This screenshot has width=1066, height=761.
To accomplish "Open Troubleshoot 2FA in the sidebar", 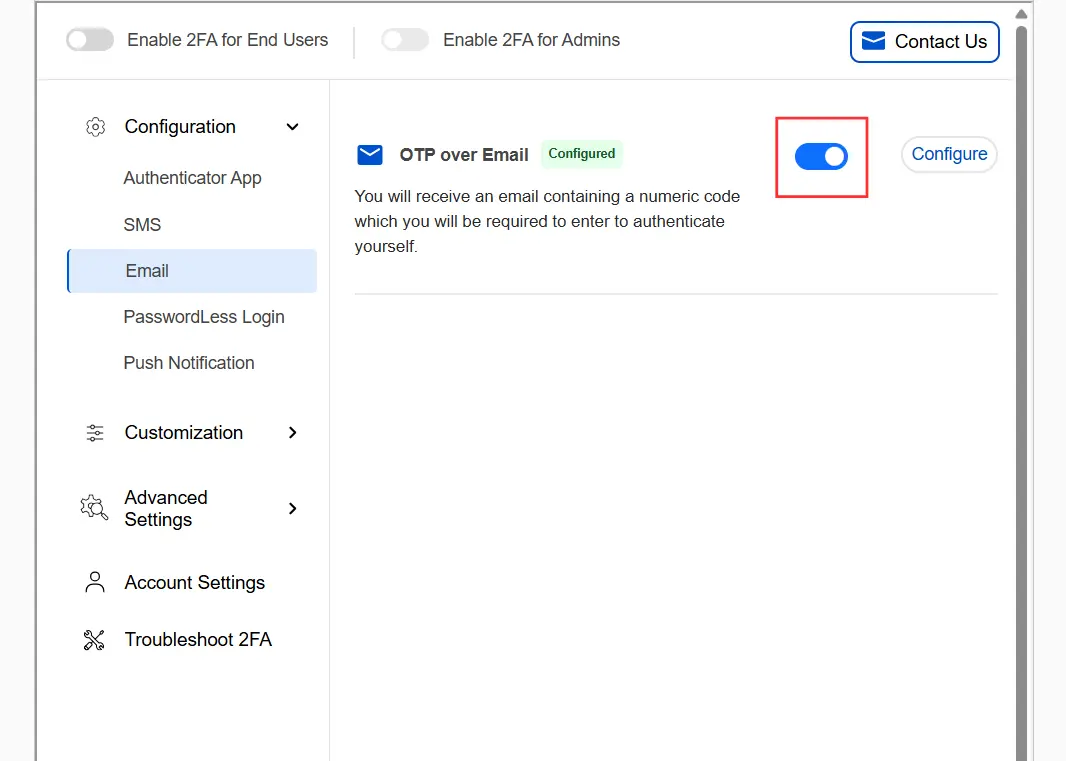I will click(x=198, y=640).
